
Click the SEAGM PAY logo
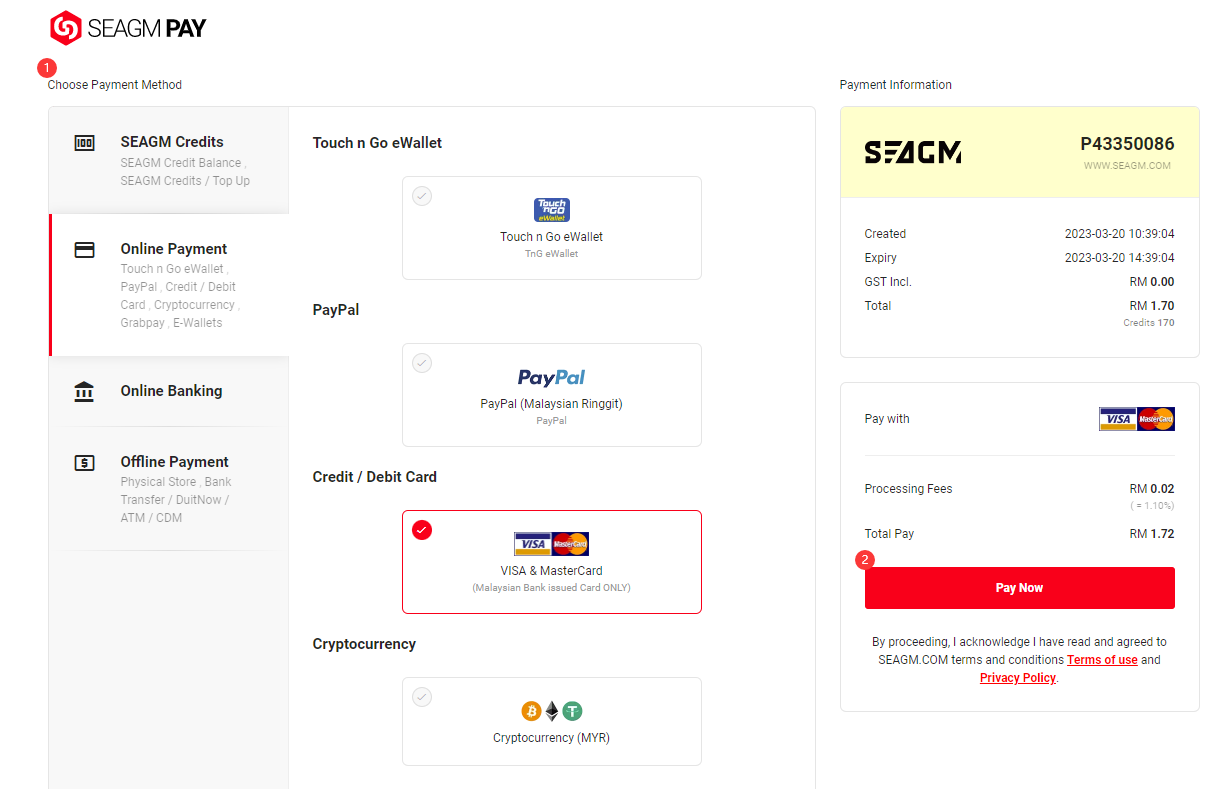pos(128,28)
